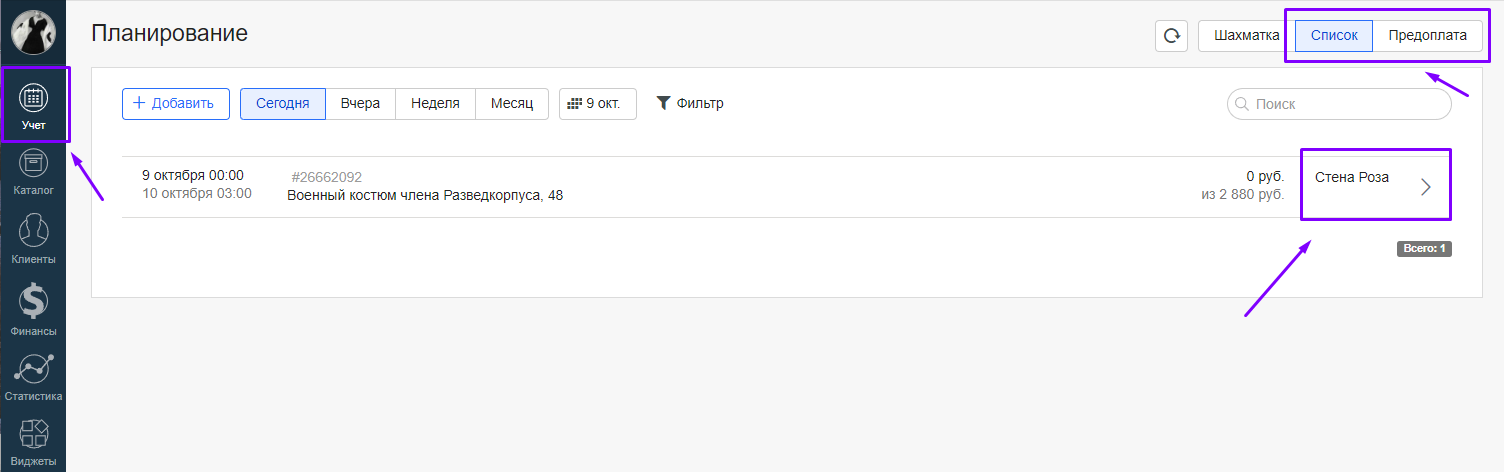Screen dimensions: 1504x472
Task: Select the Неделя period toggle
Action: pos(435,104)
